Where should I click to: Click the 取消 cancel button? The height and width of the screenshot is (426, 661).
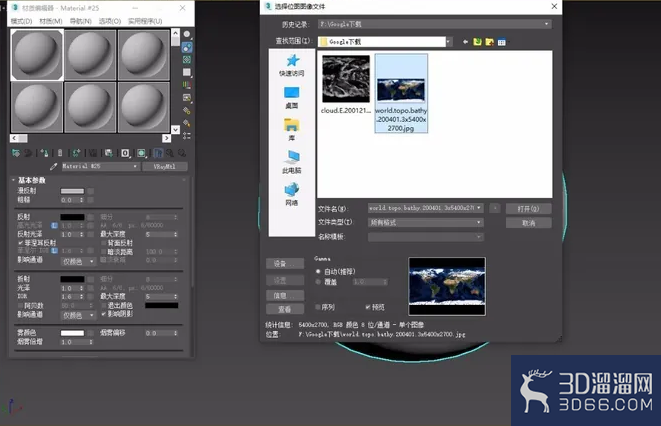tap(529, 223)
